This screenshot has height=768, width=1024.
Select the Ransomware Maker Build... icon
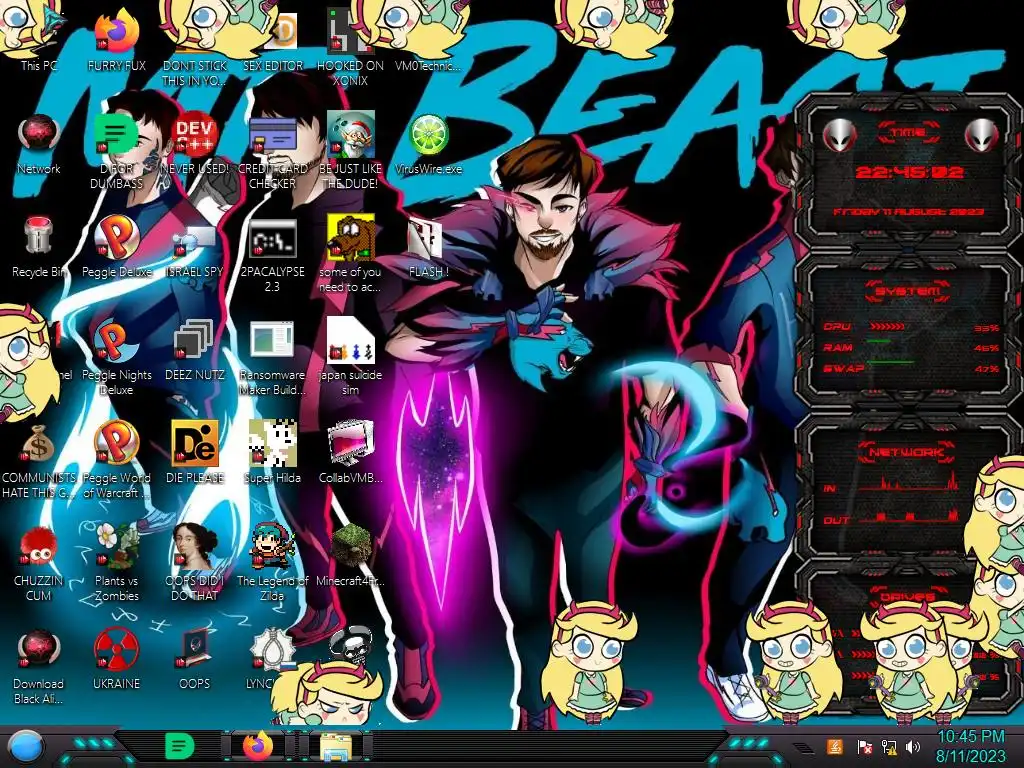pos(272,357)
